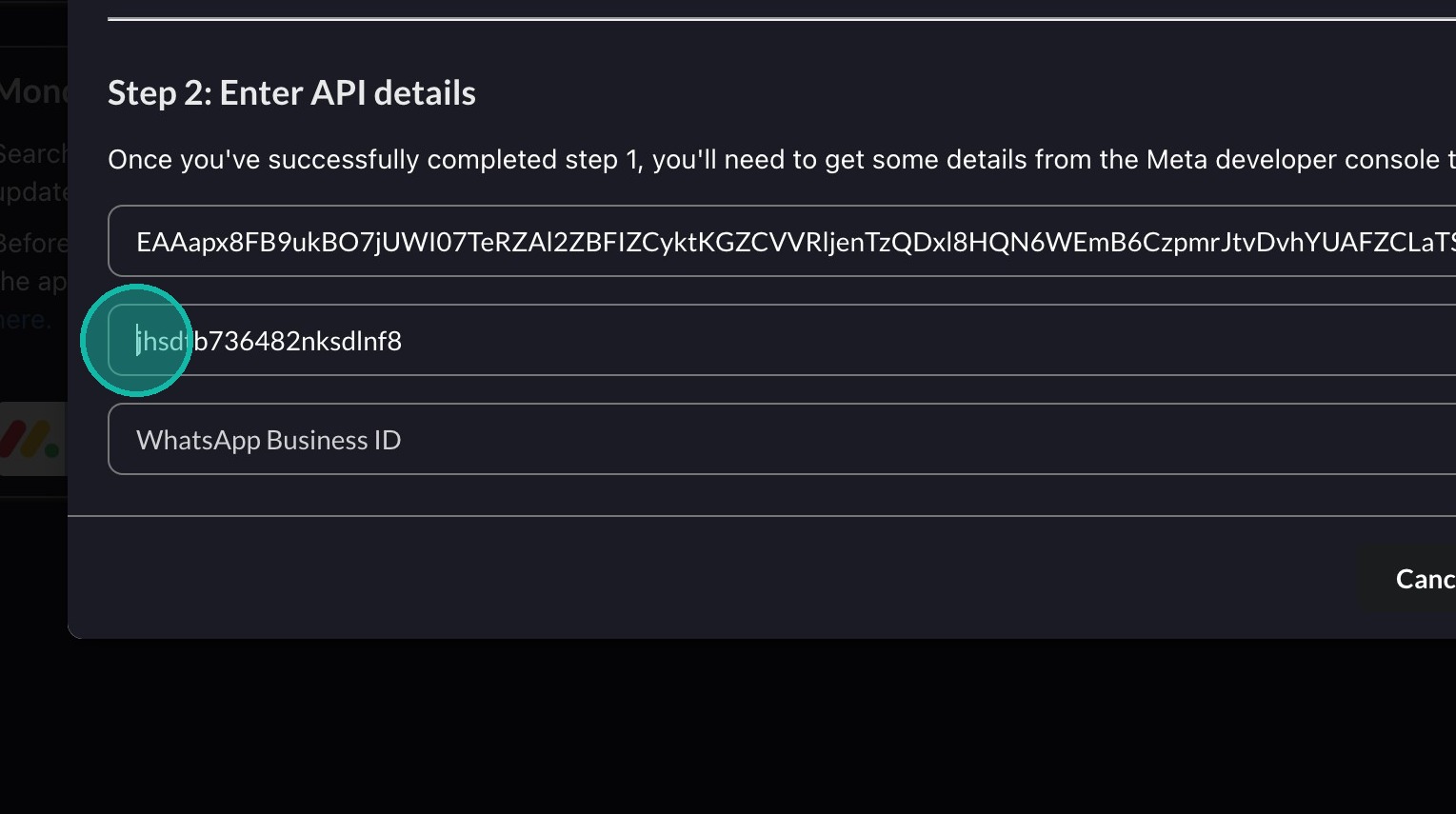Place cursor after 'nksdlnf8' in second field

(x=404, y=341)
